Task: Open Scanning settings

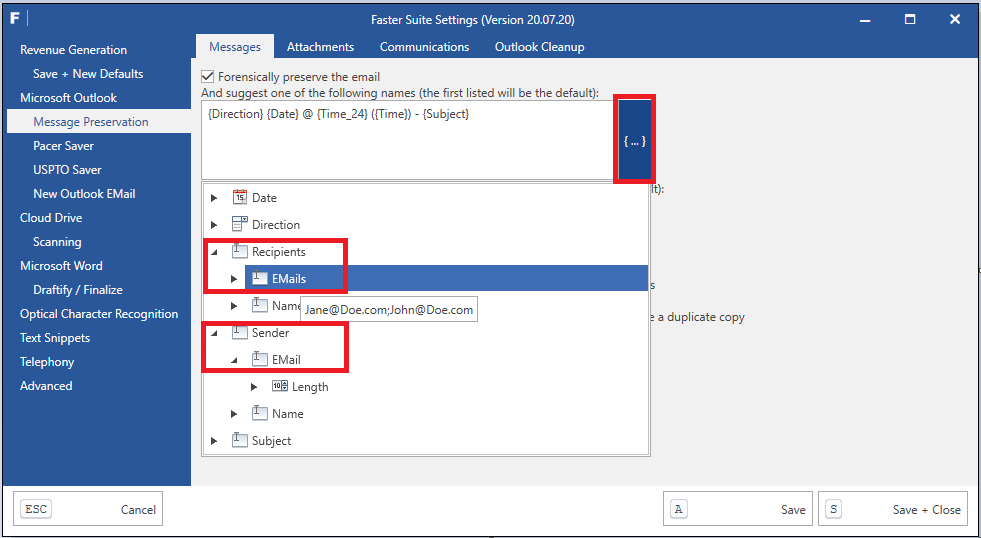Action: 57,241
